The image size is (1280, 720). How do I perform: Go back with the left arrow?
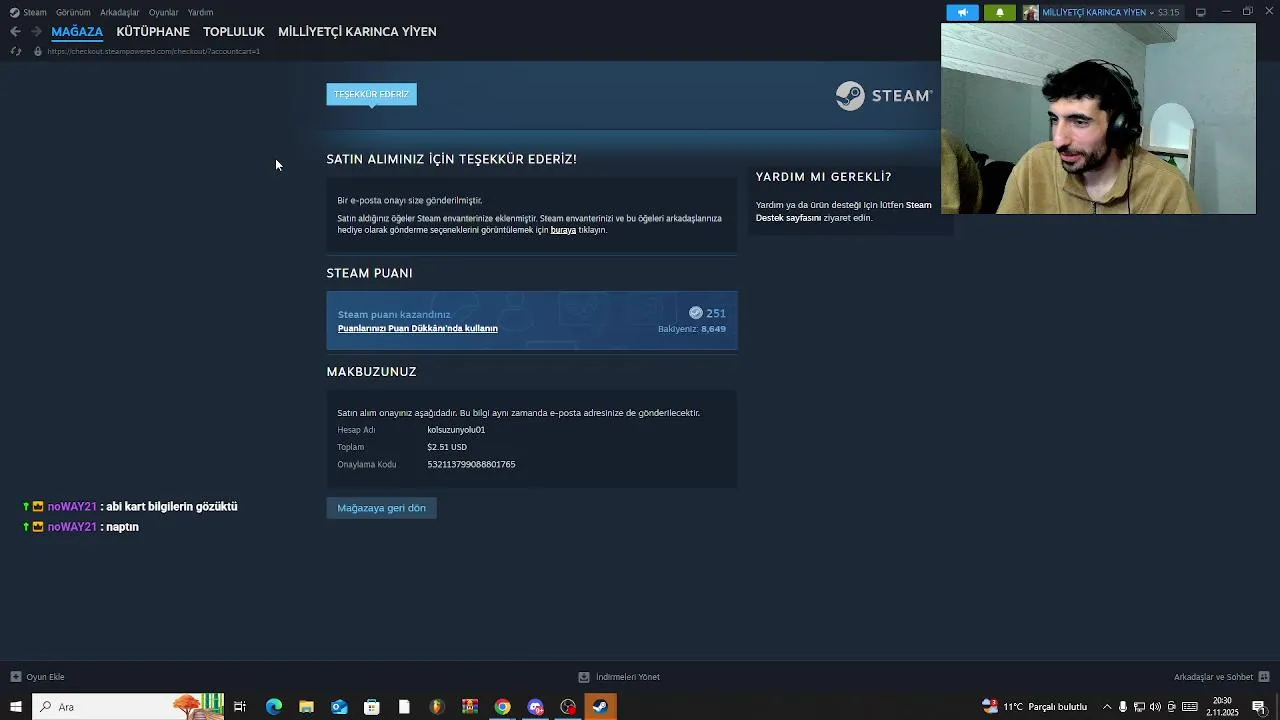tap(15, 32)
